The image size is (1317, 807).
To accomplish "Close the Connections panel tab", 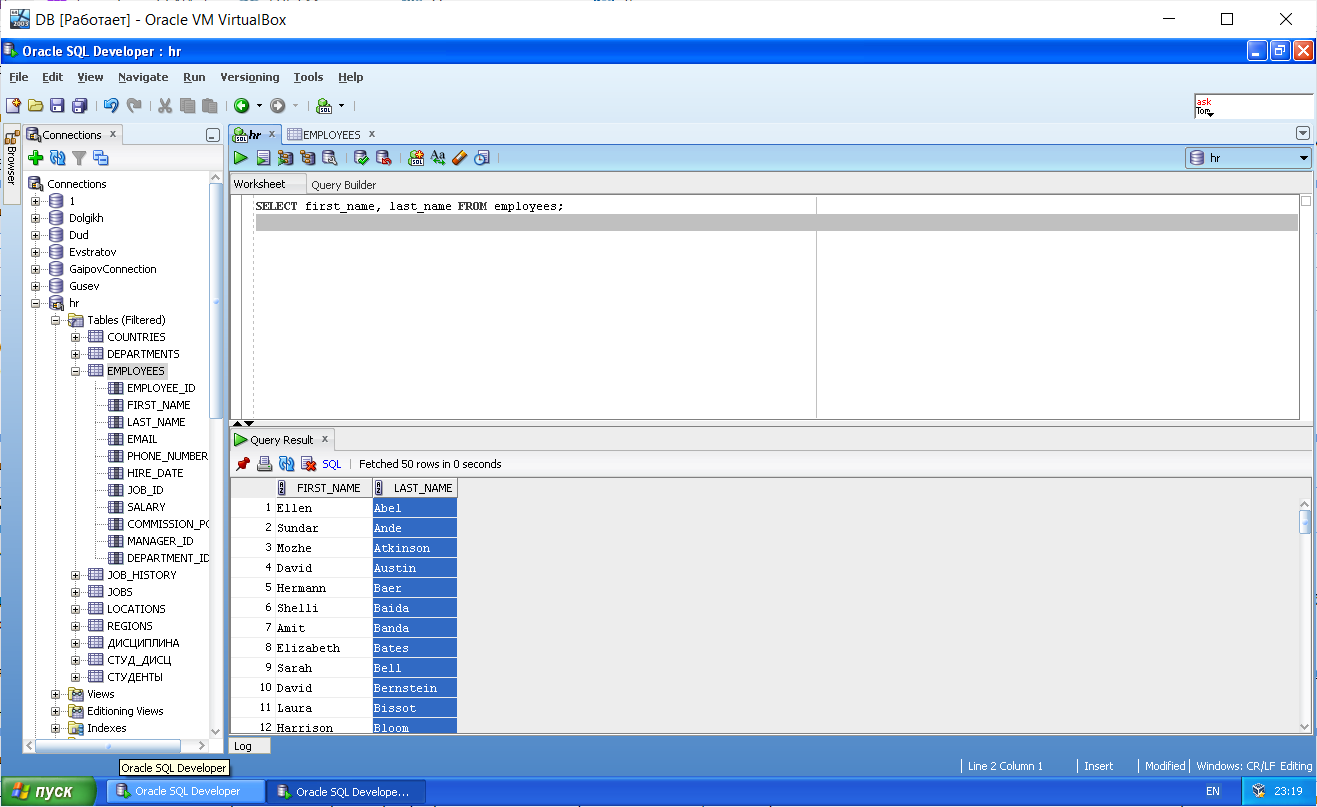I will (x=113, y=134).
